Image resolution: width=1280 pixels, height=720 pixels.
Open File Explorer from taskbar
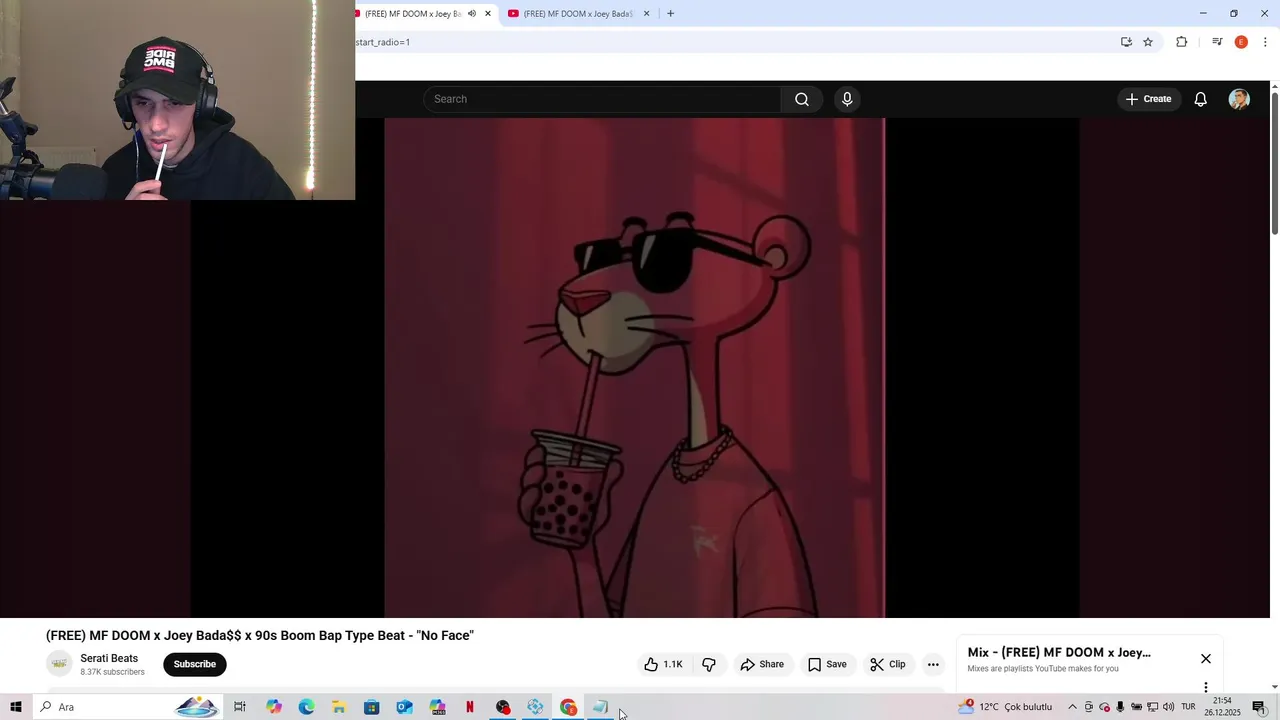click(x=339, y=707)
